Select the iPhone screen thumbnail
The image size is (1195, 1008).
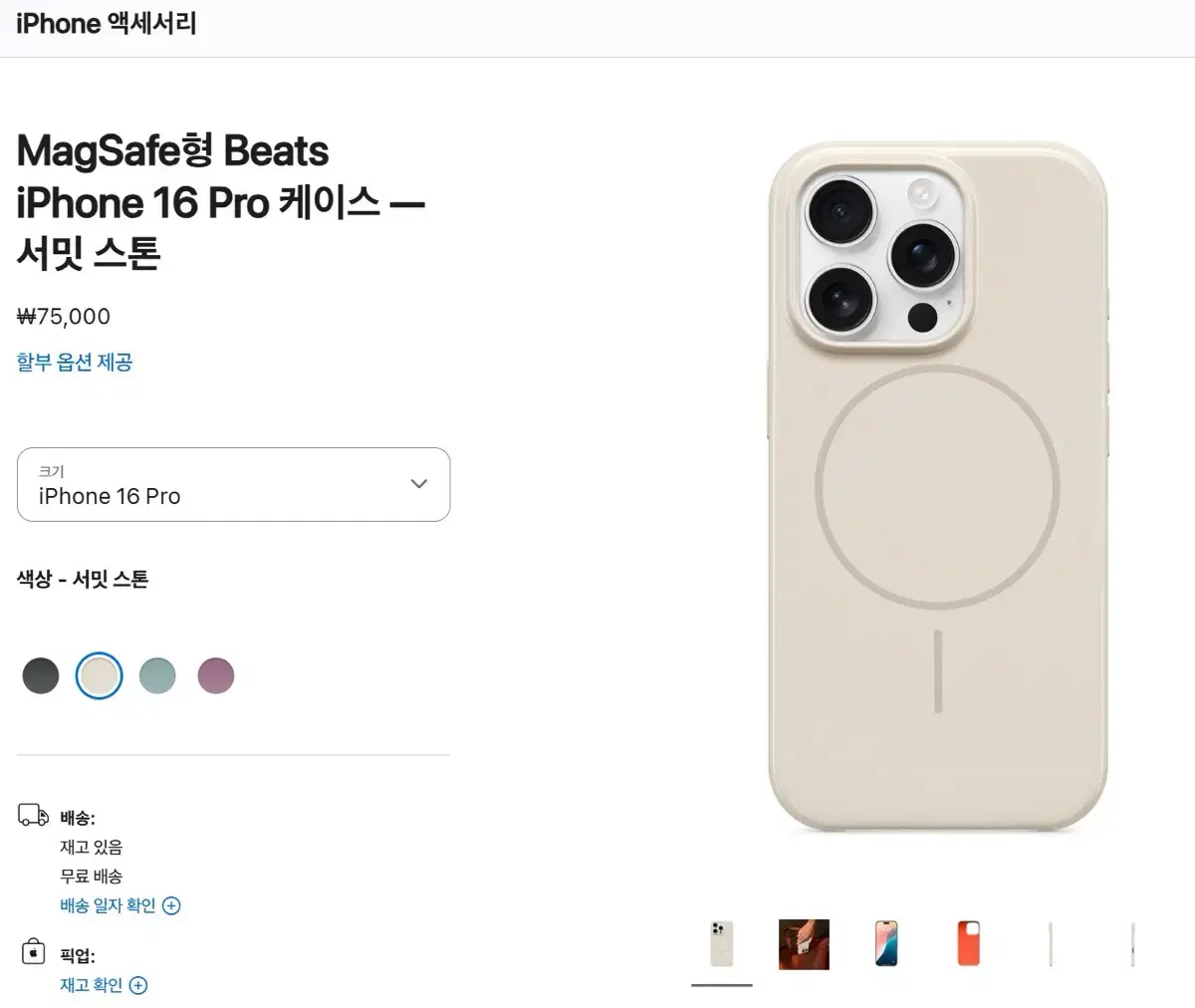click(x=885, y=944)
